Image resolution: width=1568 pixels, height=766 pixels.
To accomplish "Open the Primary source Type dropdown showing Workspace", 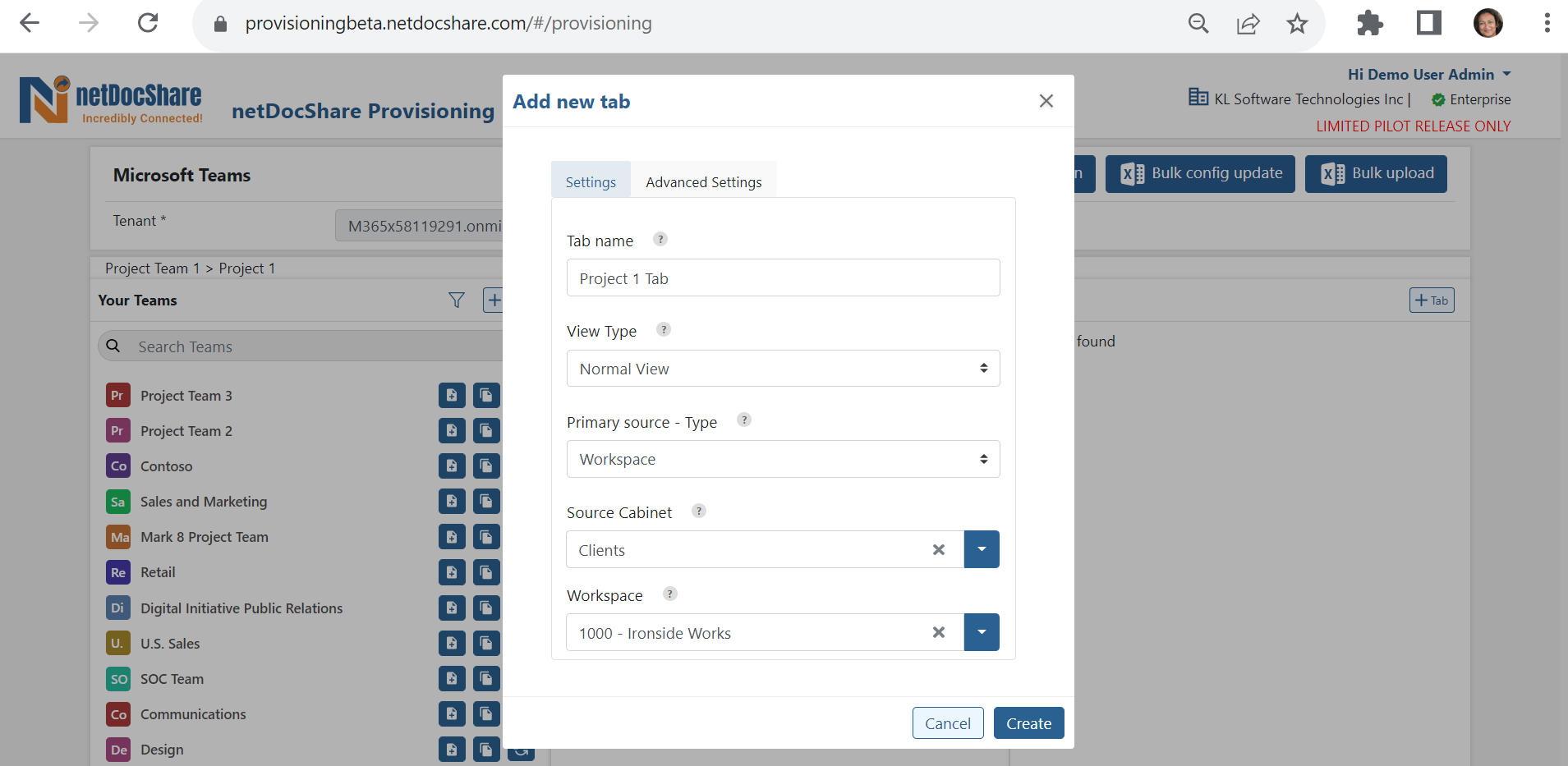I will (783, 459).
